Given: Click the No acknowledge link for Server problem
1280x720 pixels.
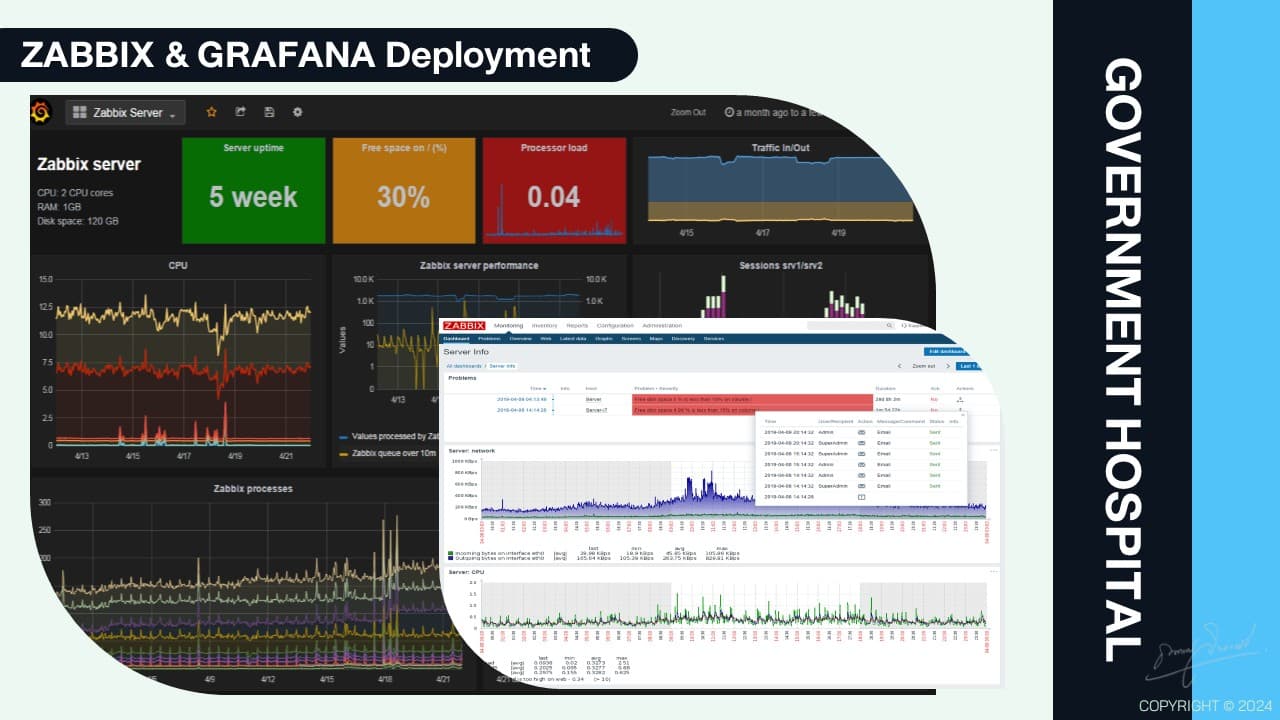Looking at the screenshot, I should tap(934, 399).
